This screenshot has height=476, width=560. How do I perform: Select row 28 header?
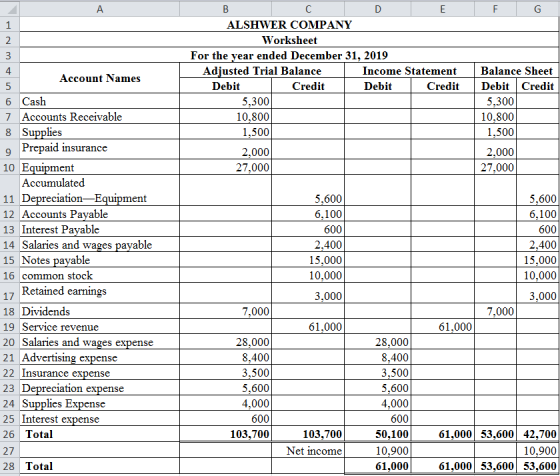tap(10, 466)
